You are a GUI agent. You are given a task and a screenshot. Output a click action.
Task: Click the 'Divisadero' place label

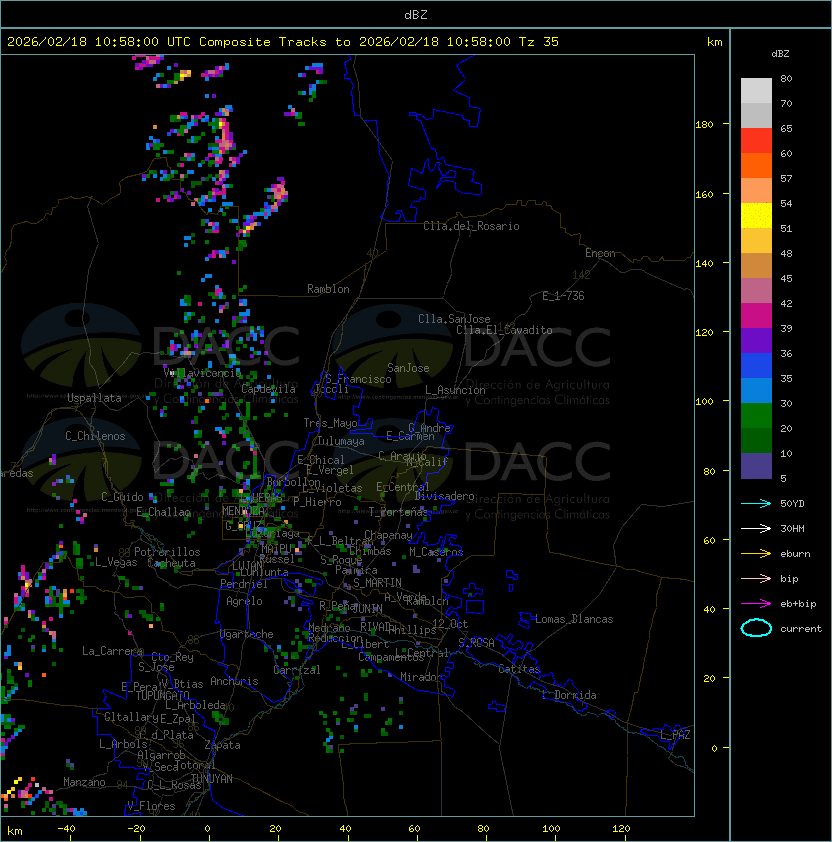pos(445,496)
